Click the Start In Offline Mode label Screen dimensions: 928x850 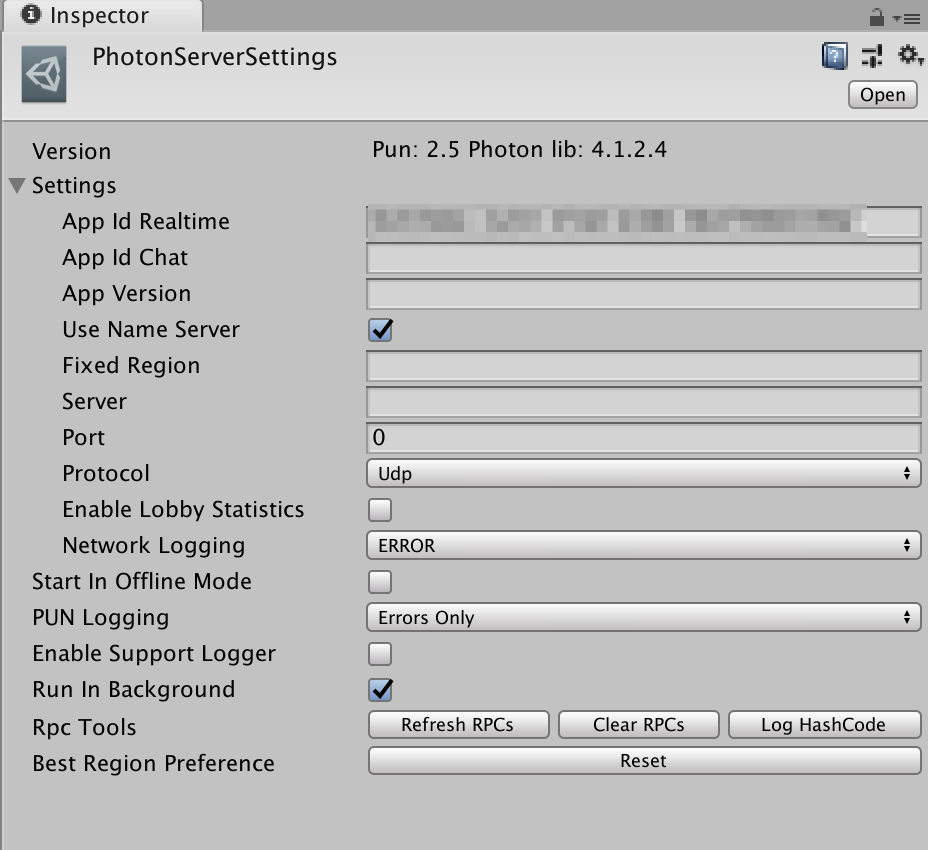point(142,582)
